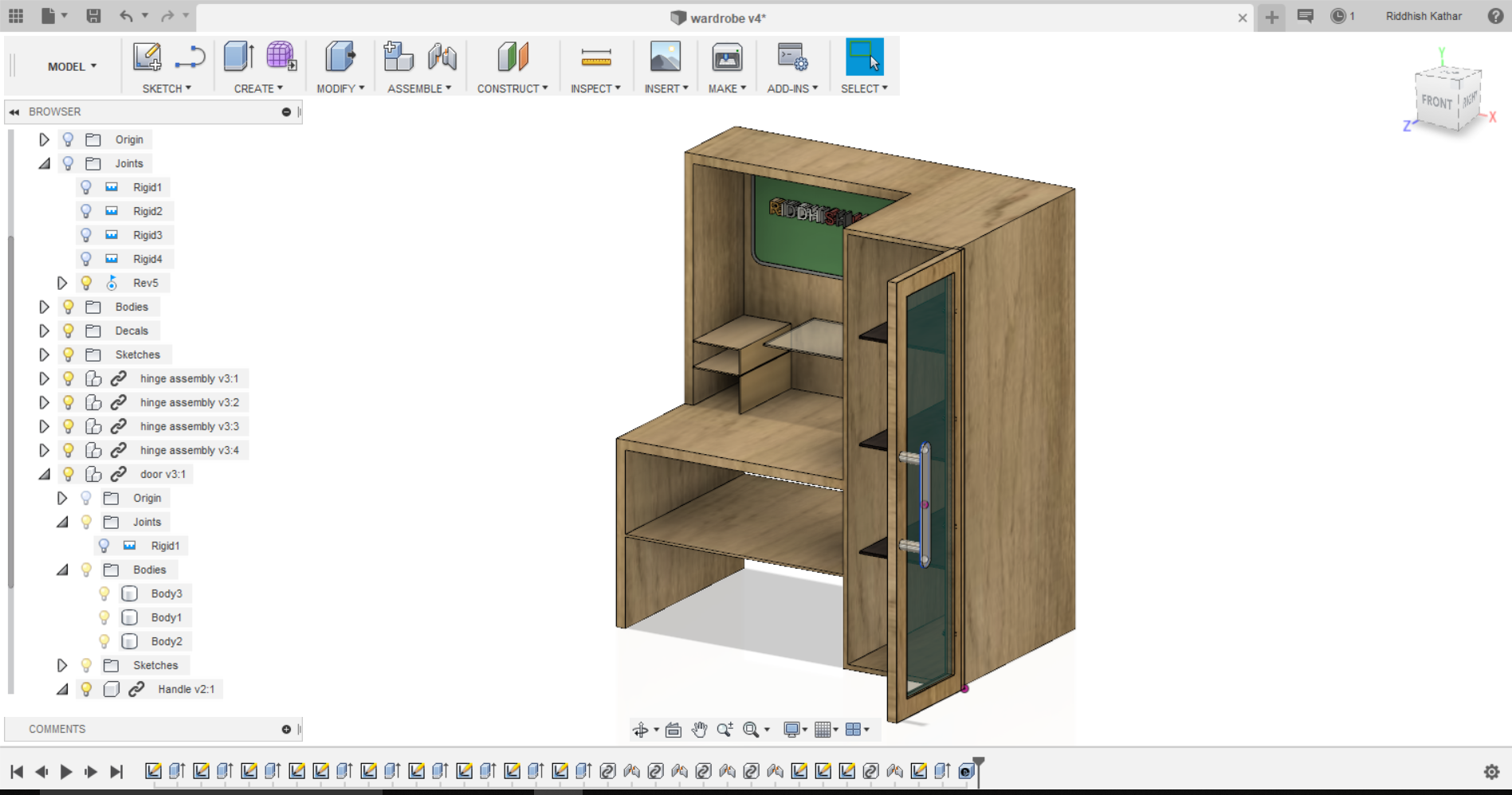Expand the top-level Origin folder

pyautogui.click(x=44, y=139)
